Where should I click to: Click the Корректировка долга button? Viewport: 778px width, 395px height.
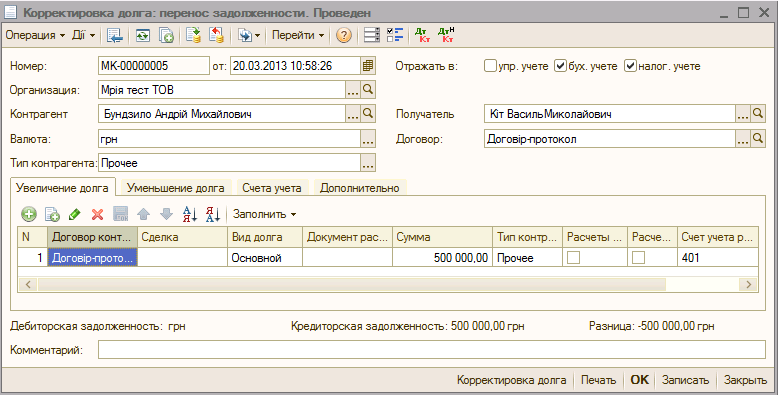[x=512, y=380]
